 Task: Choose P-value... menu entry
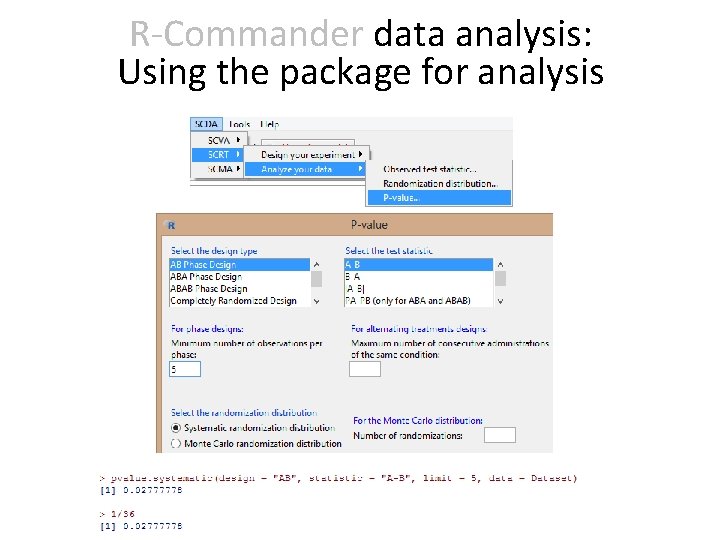(402, 197)
